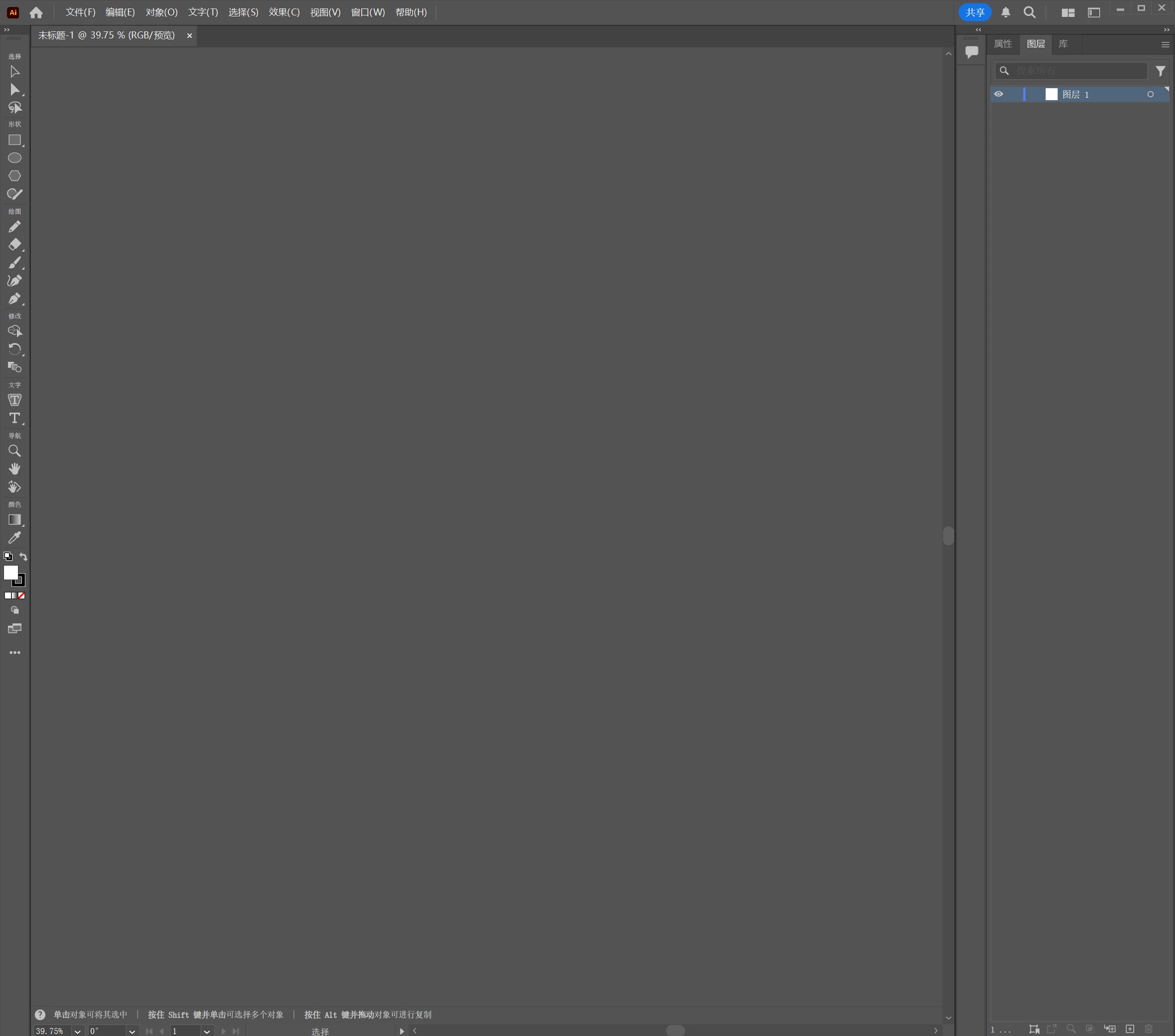The width and height of the screenshot is (1175, 1036).
Task: Select the Ellipse tool
Action: click(x=14, y=158)
